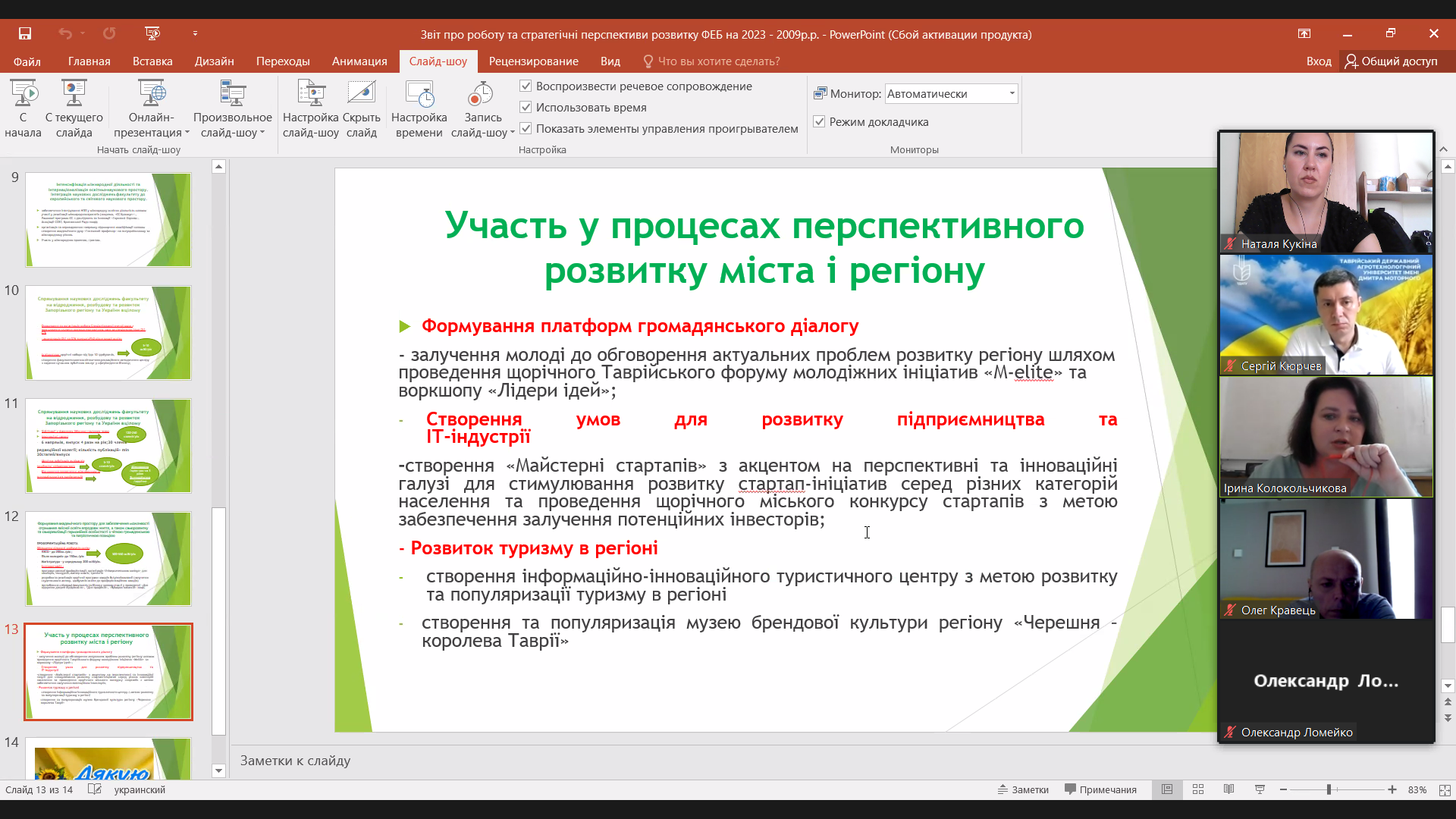
Task: Switch to Slide Sorter view icon
Action: tap(1198, 789)
